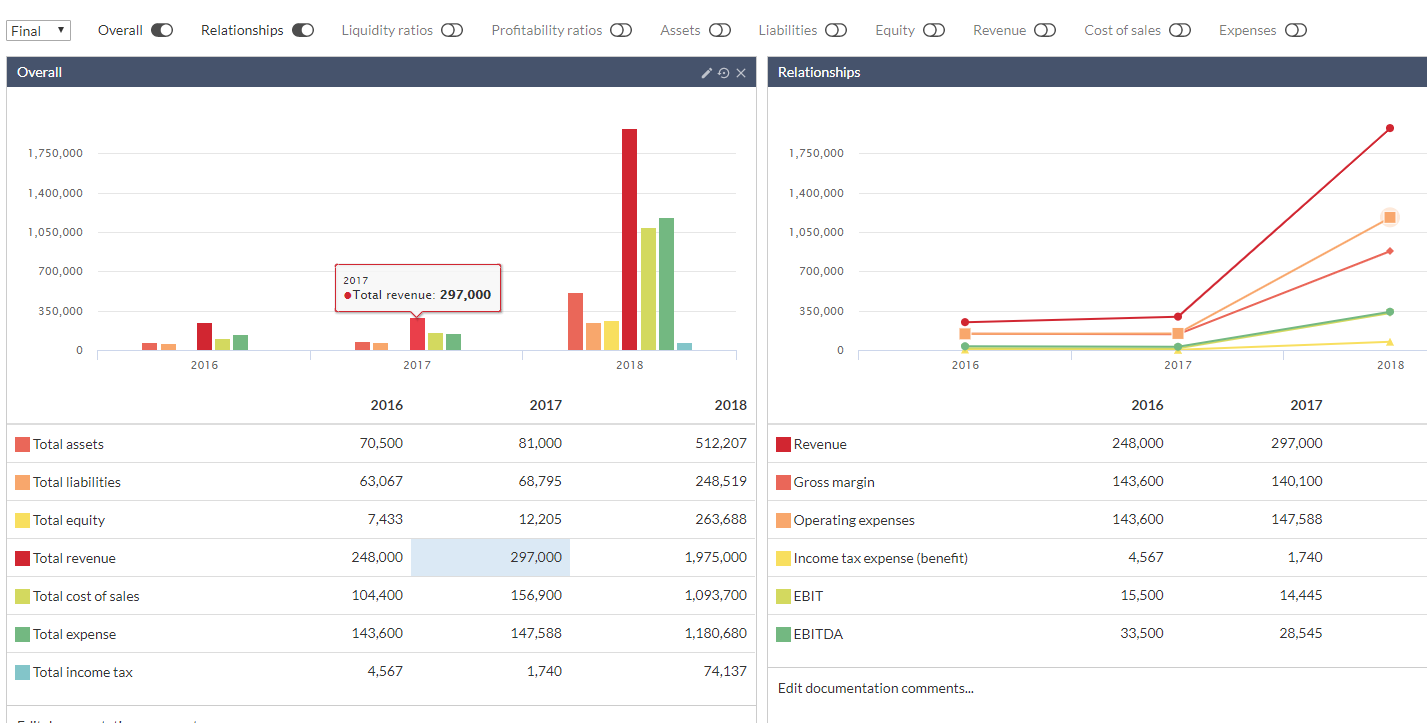Screen dimensions: 1427x723
Task: Toggle the Overall switch off
Action: click(162, 30)
